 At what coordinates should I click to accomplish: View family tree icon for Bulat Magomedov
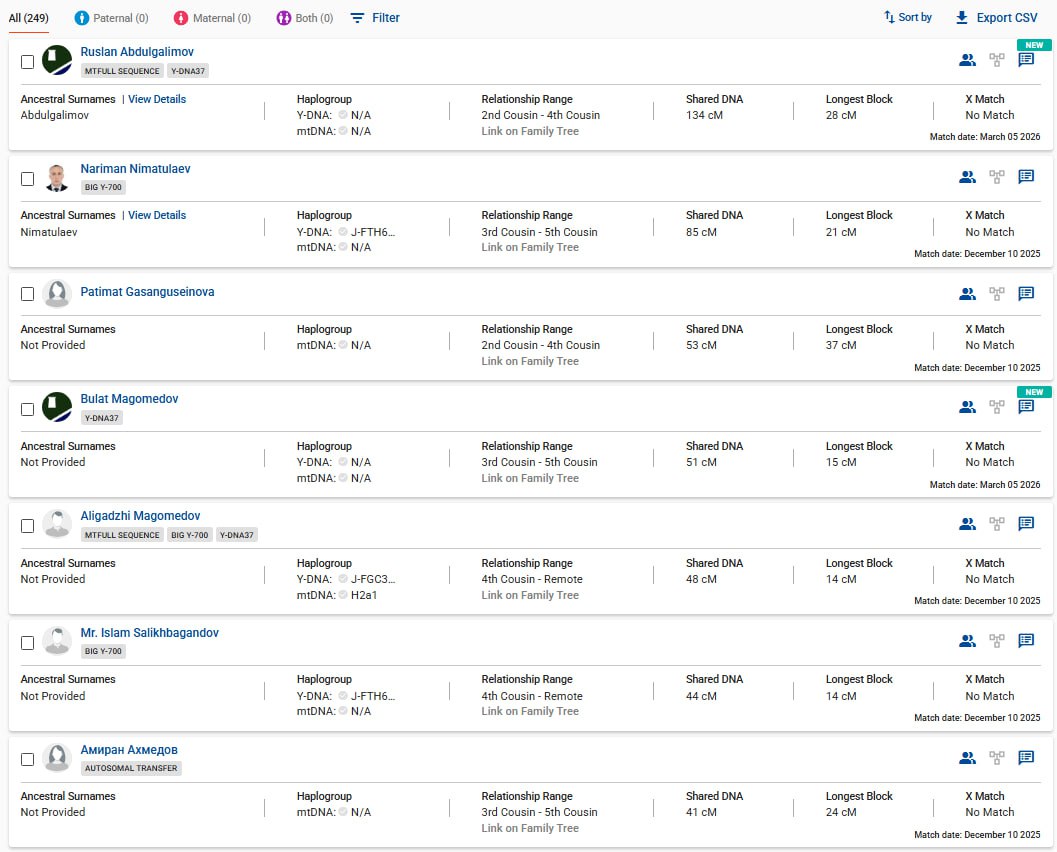click(996, 407)
